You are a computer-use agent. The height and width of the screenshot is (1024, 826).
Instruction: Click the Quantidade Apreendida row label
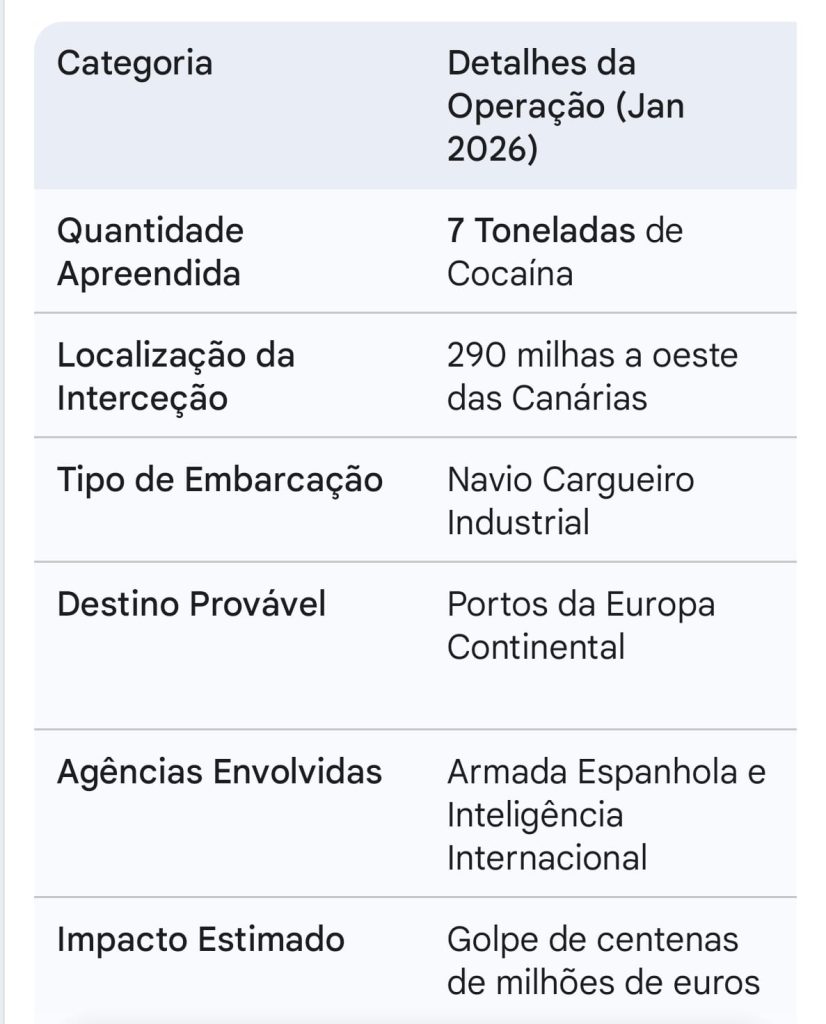tap(150, 252)
